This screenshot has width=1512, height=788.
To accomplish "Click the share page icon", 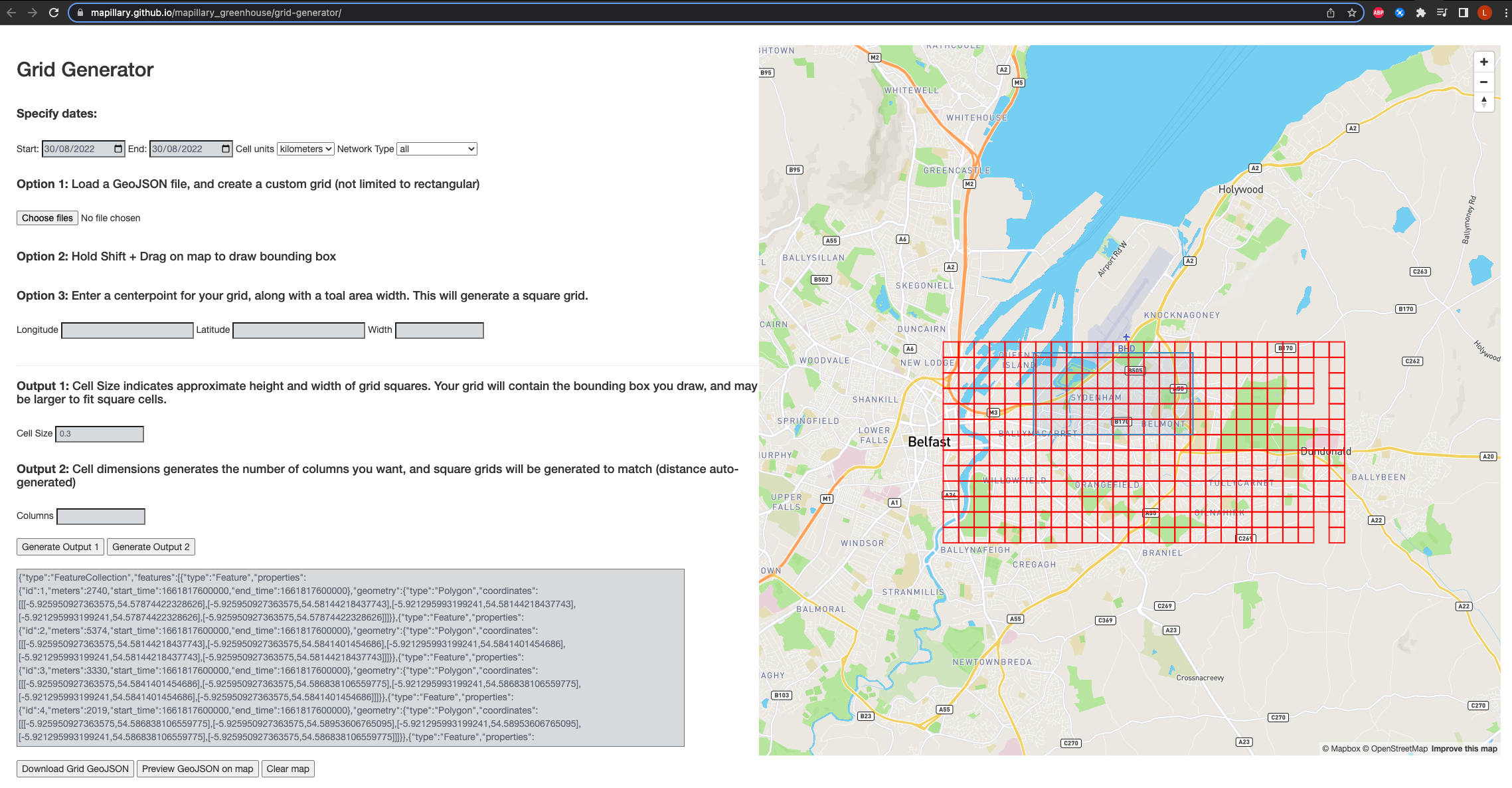I will [1331, 13].
